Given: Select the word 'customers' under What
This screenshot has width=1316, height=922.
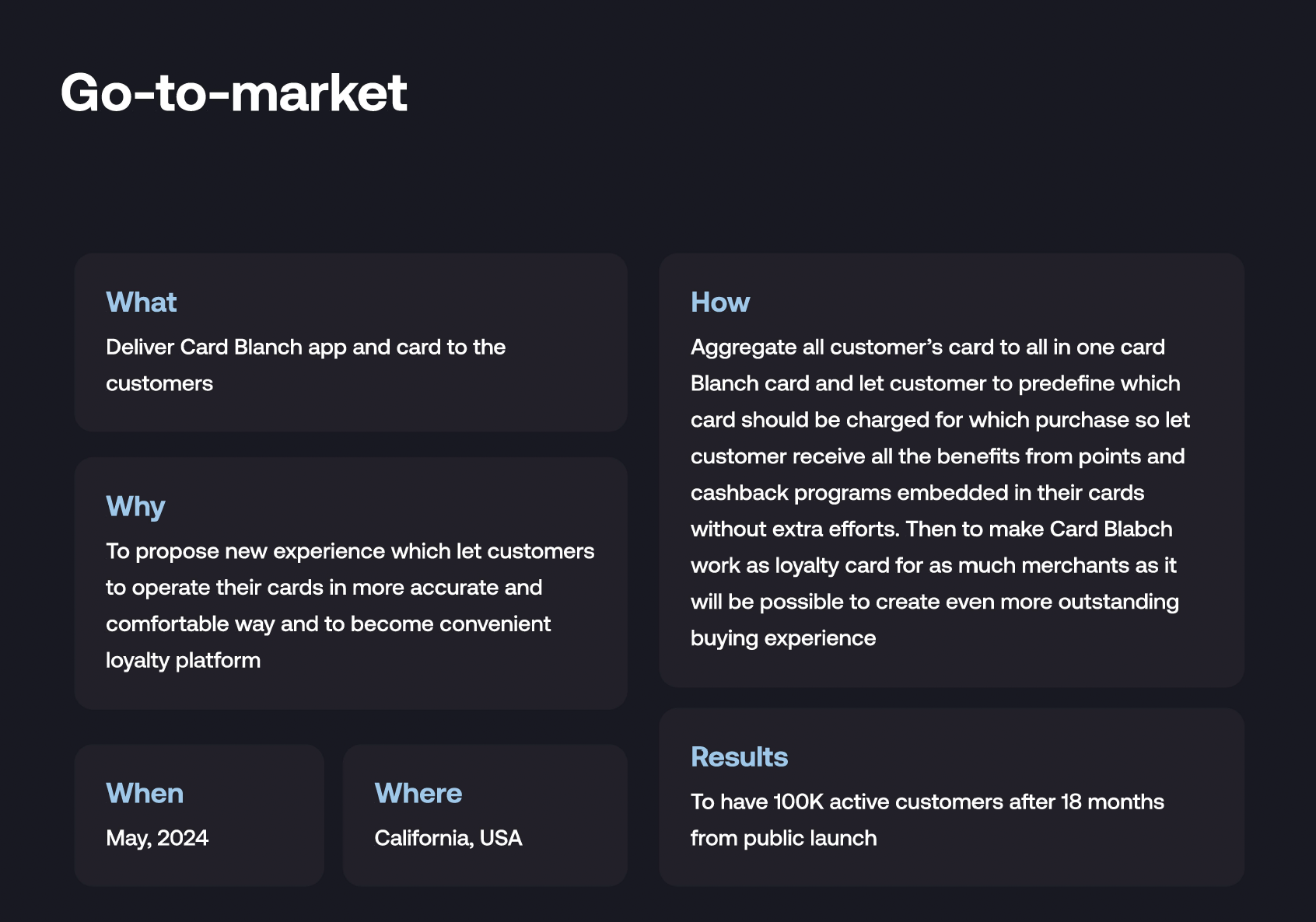Looking at the screenshot, I should [159, 383].
